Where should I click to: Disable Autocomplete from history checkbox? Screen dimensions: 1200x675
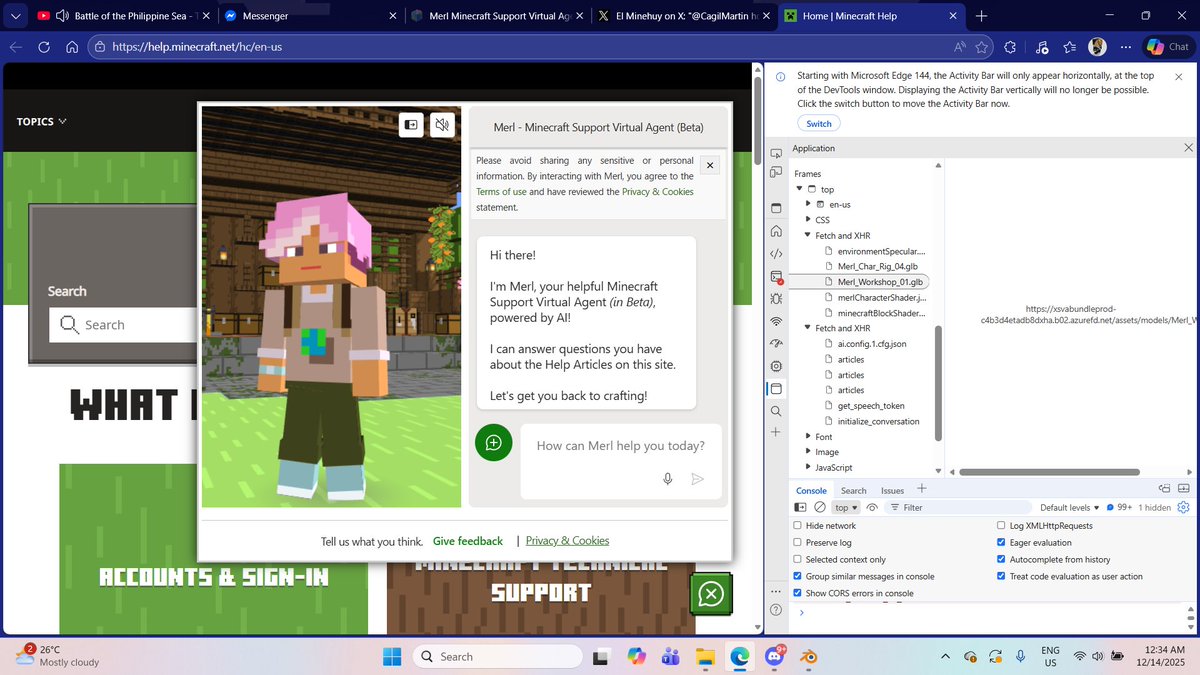click(1001, 560)
